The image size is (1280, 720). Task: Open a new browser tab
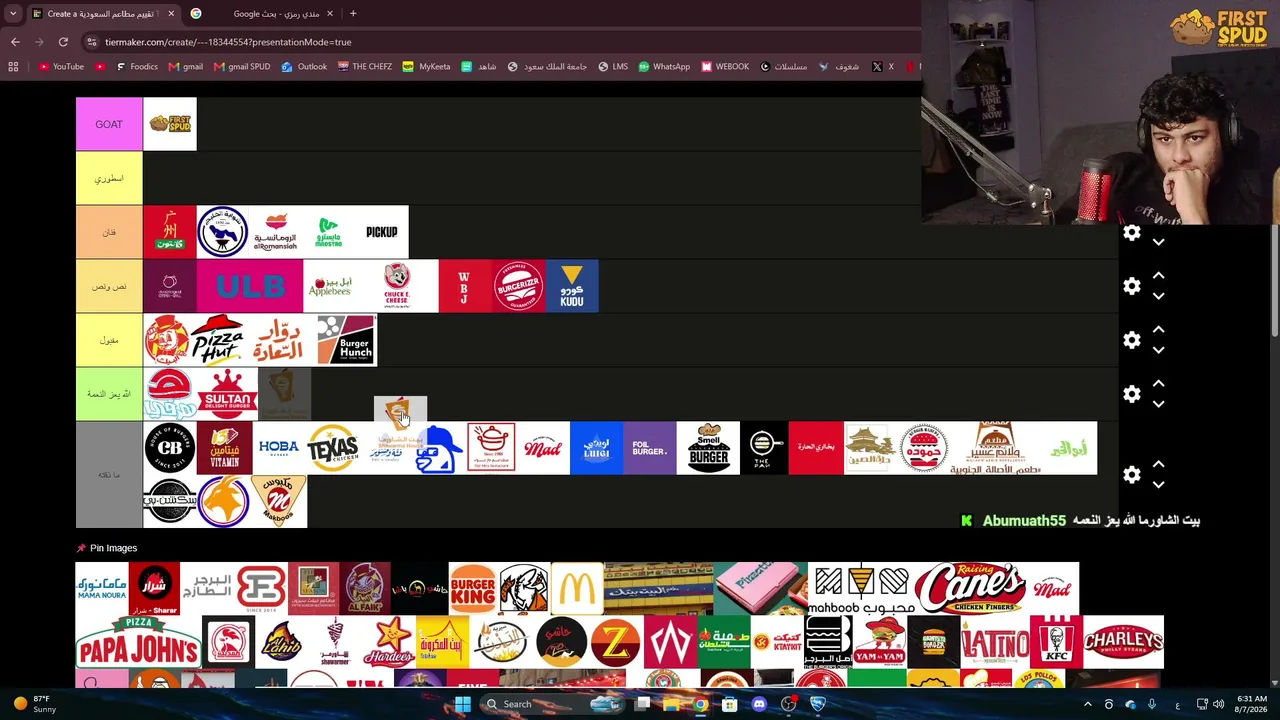(x=353, y=13)
